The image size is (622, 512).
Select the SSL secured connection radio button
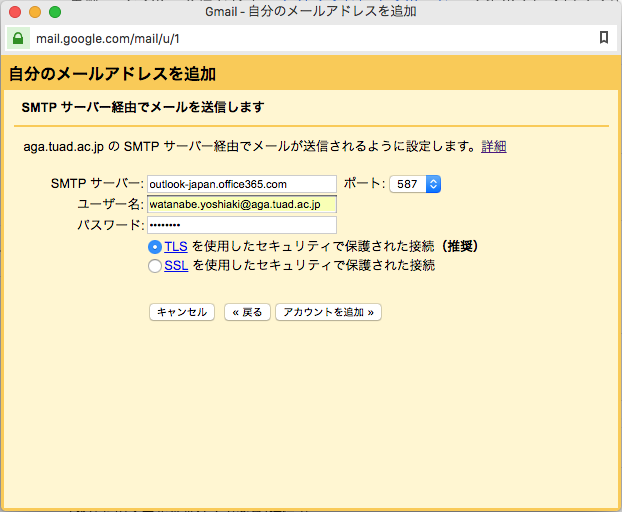155,266
